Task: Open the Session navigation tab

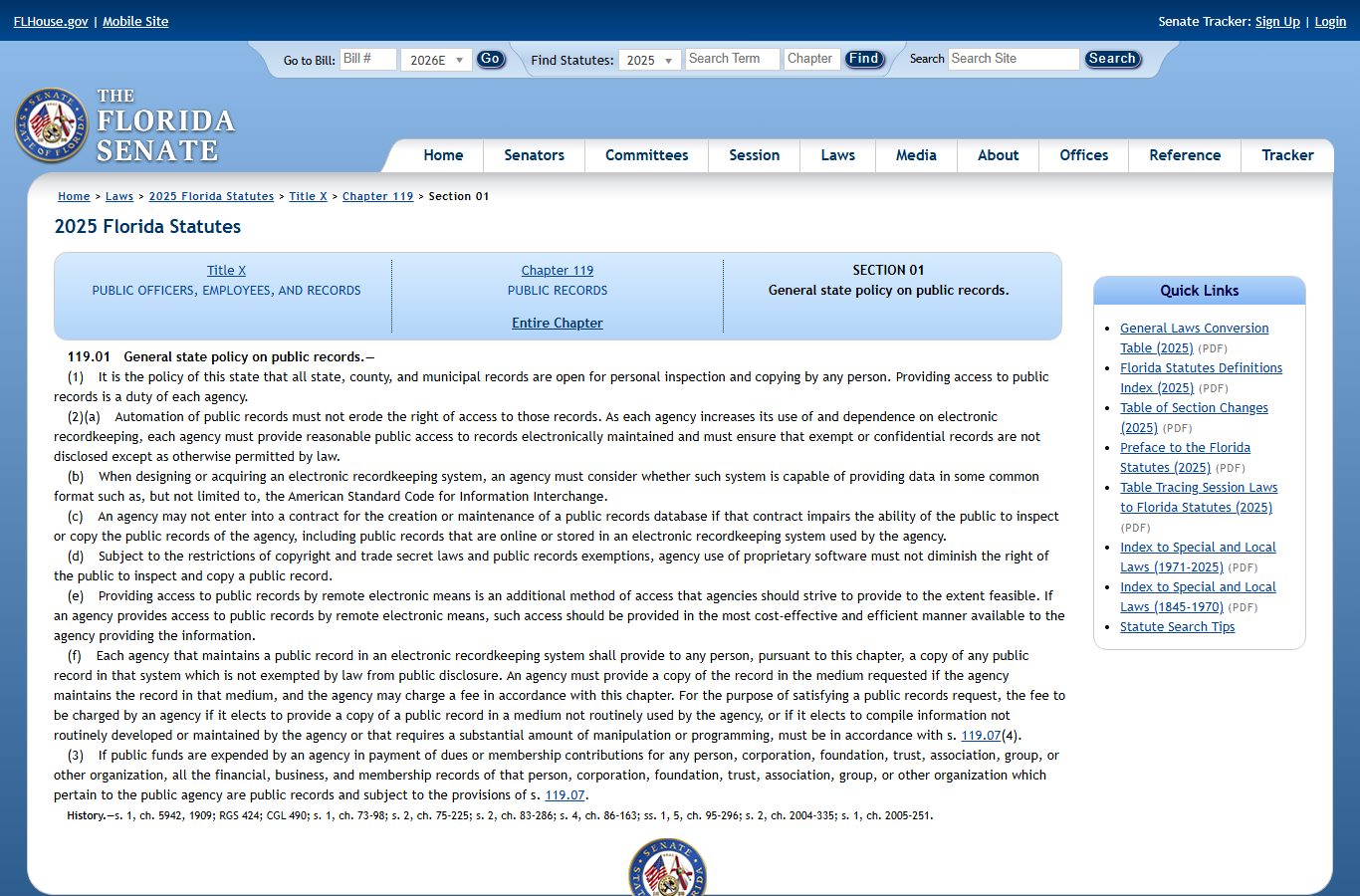Action: [x=754, y=155]
